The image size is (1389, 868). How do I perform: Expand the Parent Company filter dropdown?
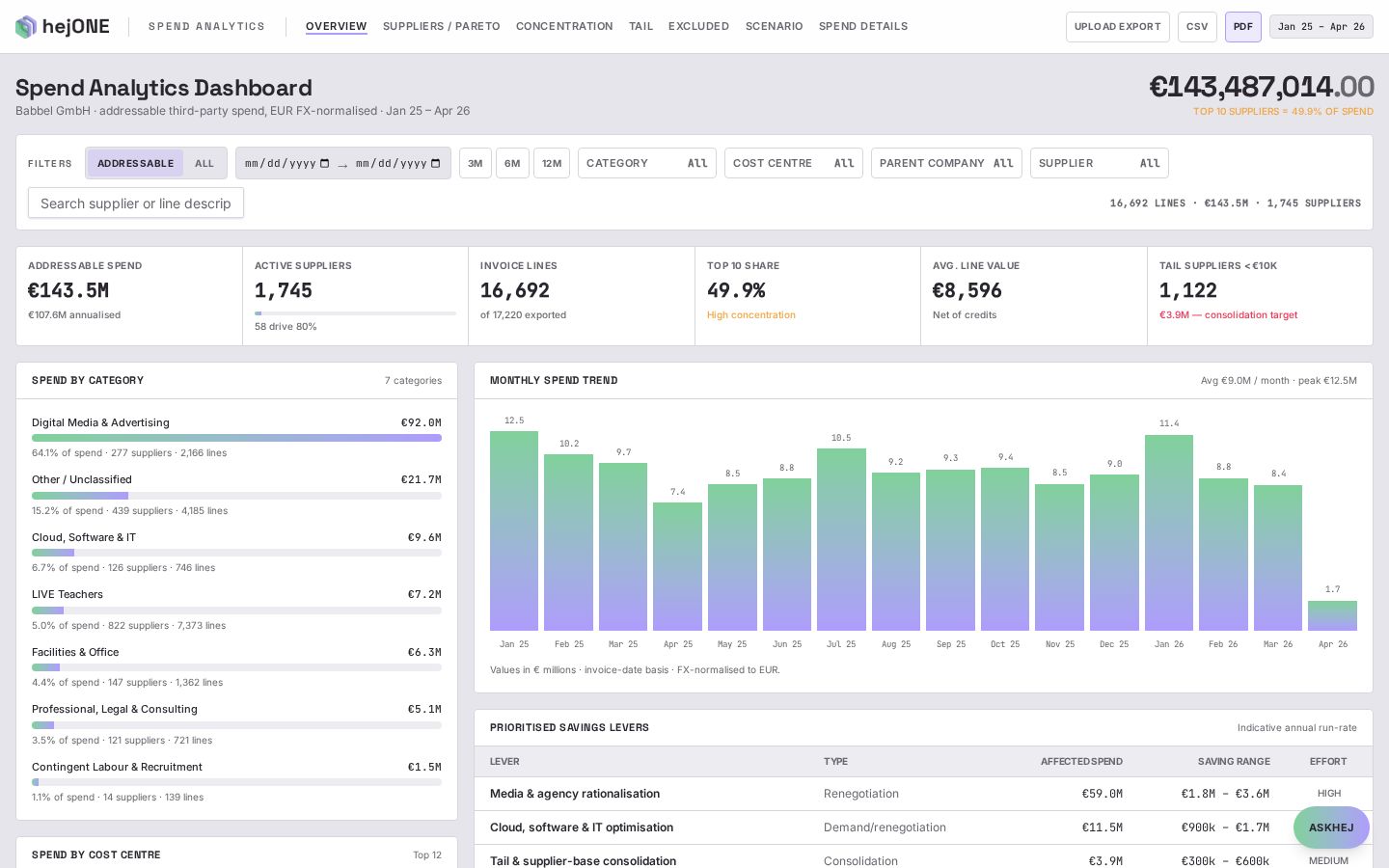coord(946,163)
